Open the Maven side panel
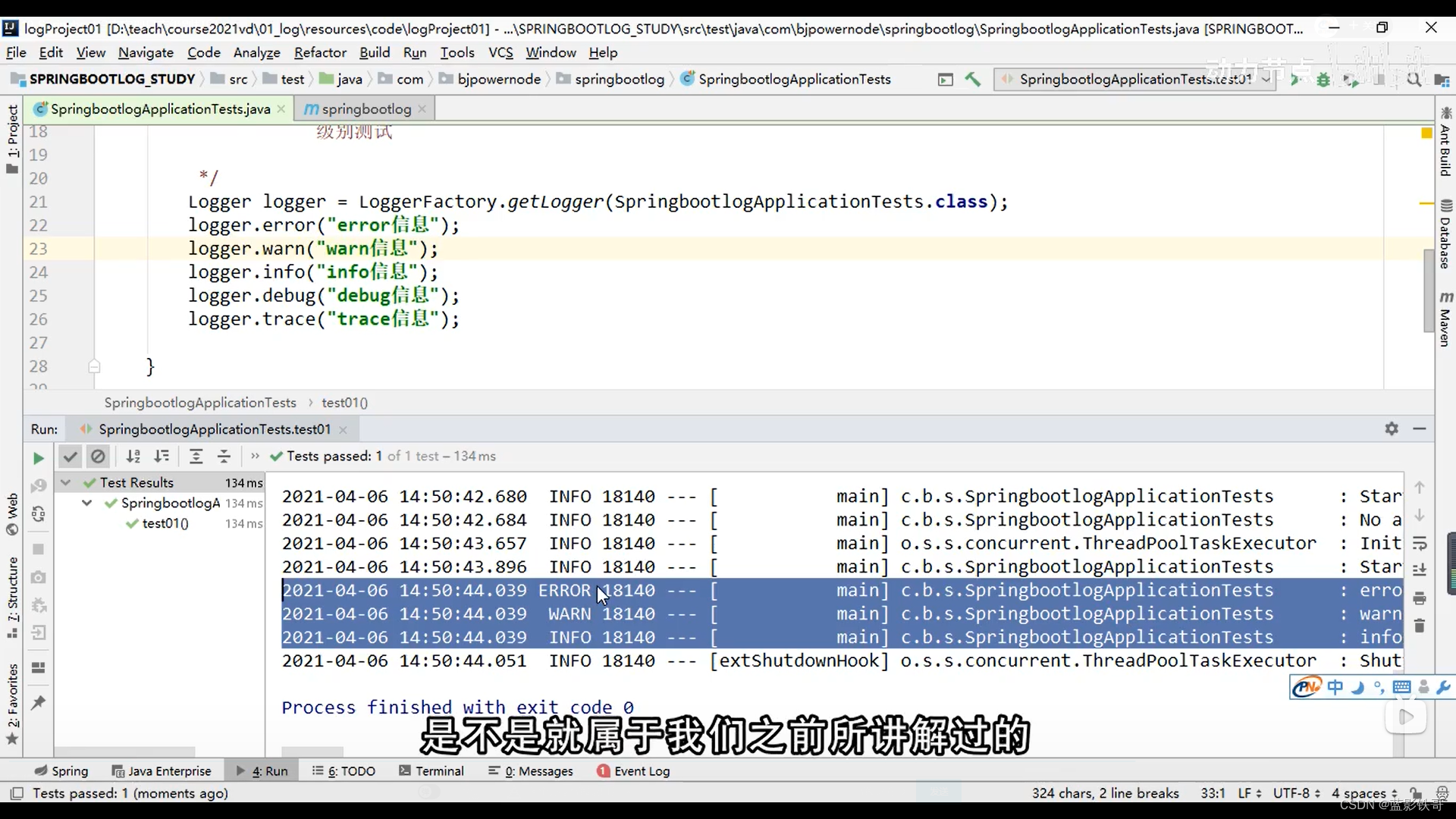 (x=1445, y=318)
